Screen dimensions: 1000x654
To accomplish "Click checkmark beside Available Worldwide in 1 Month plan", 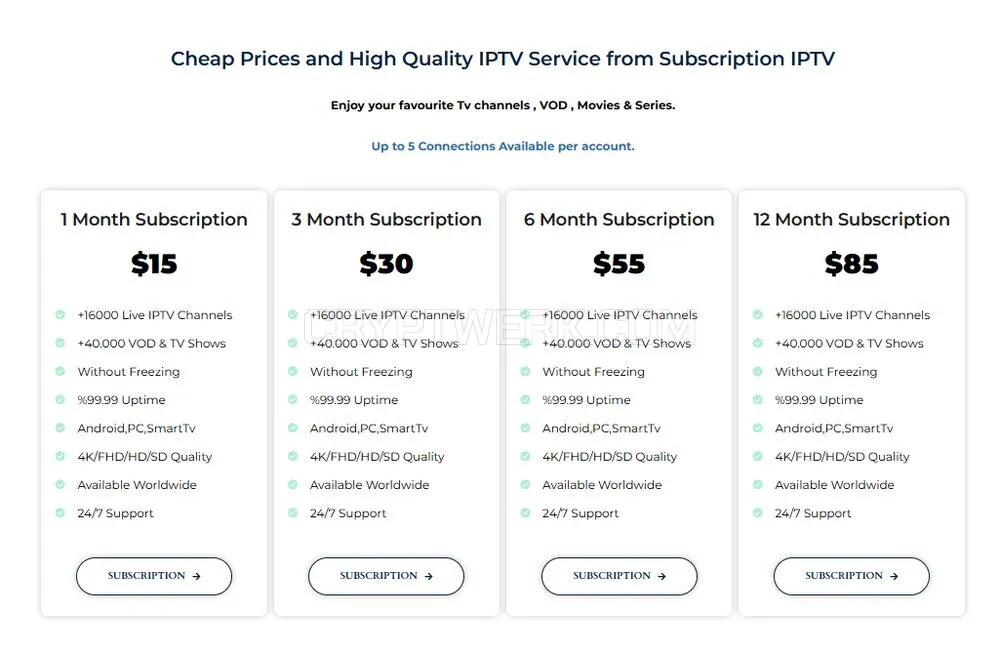I will [x=60, y=484].
